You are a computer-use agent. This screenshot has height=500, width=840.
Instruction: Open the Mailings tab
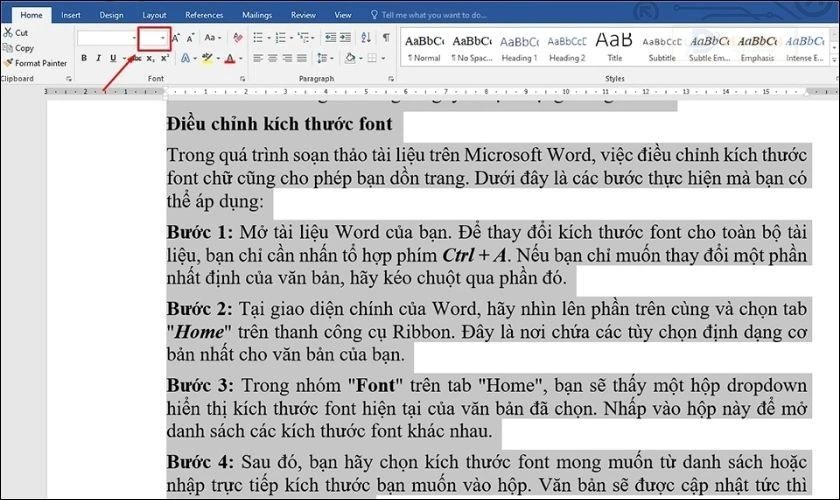[x=257, y=15]
